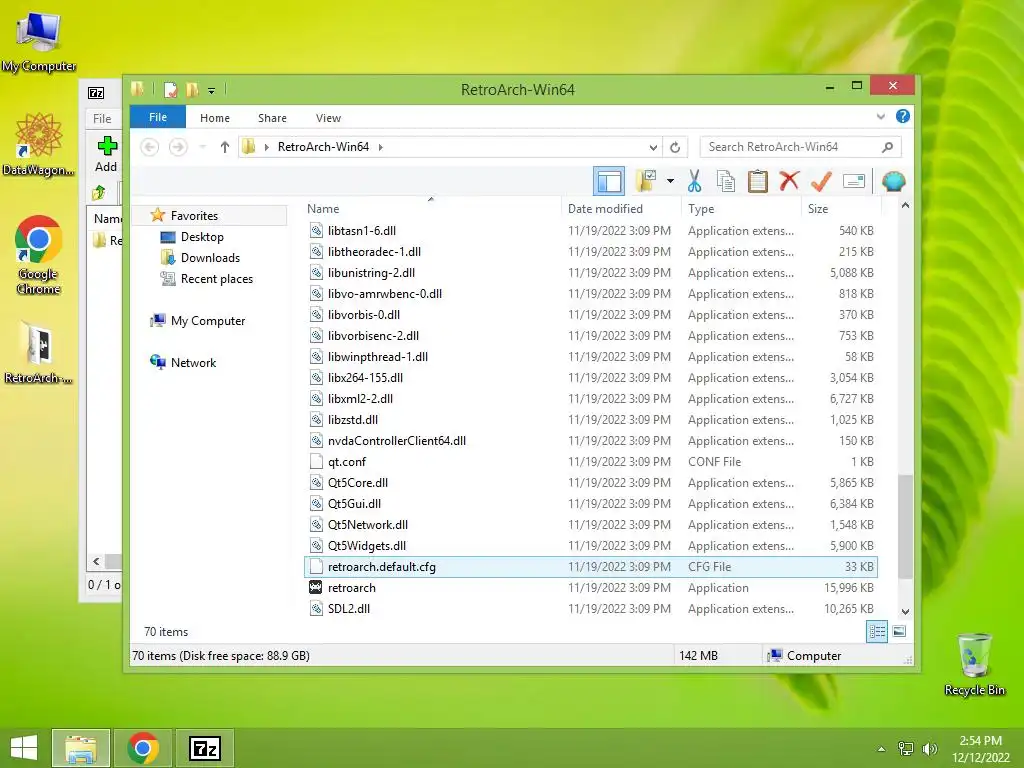Click the Add button in 7-Zip window
The width and height of the screenshot is (1024, 768).
point(106,155)
